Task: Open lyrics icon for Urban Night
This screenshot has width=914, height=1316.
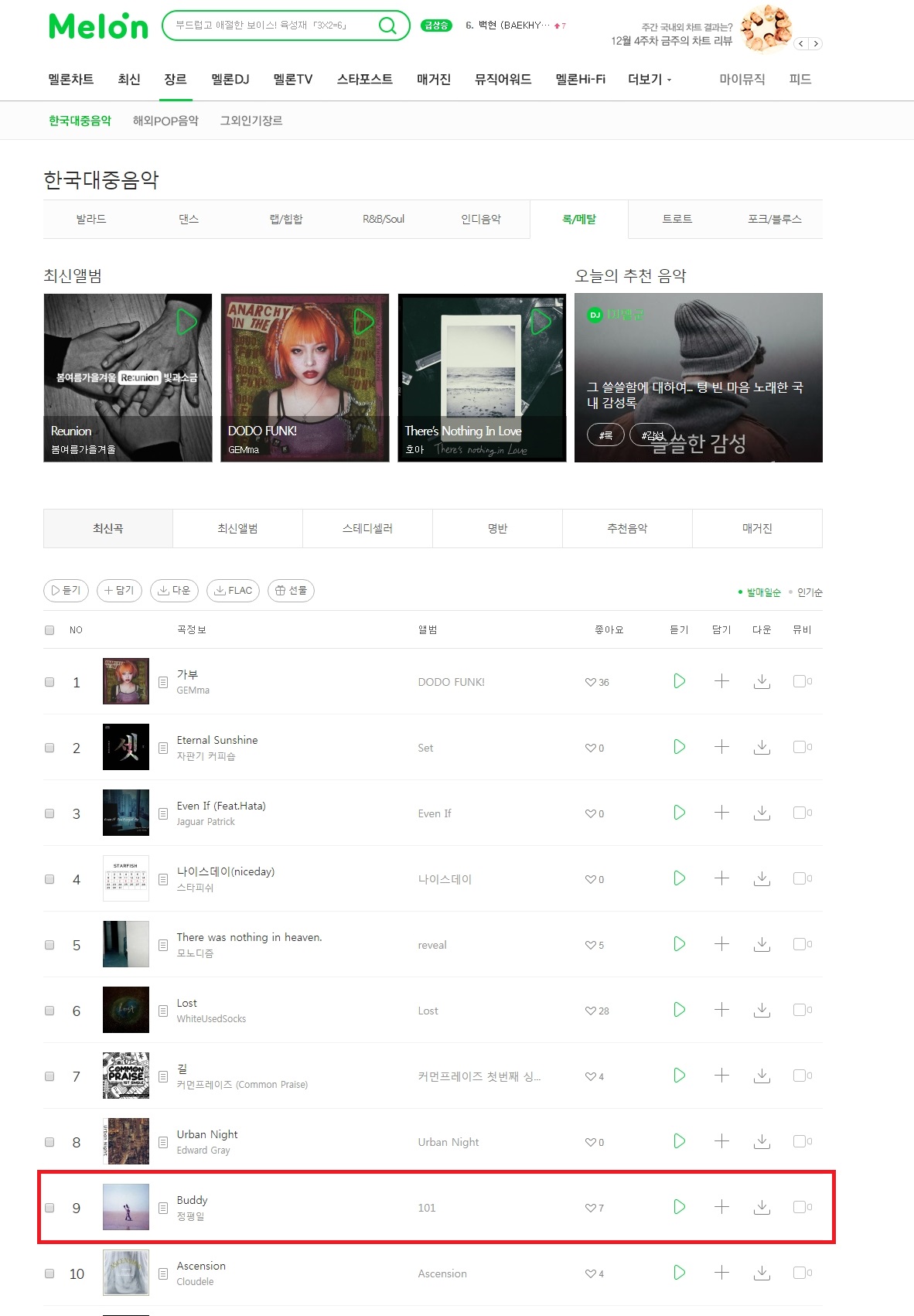Action: 163,1142
